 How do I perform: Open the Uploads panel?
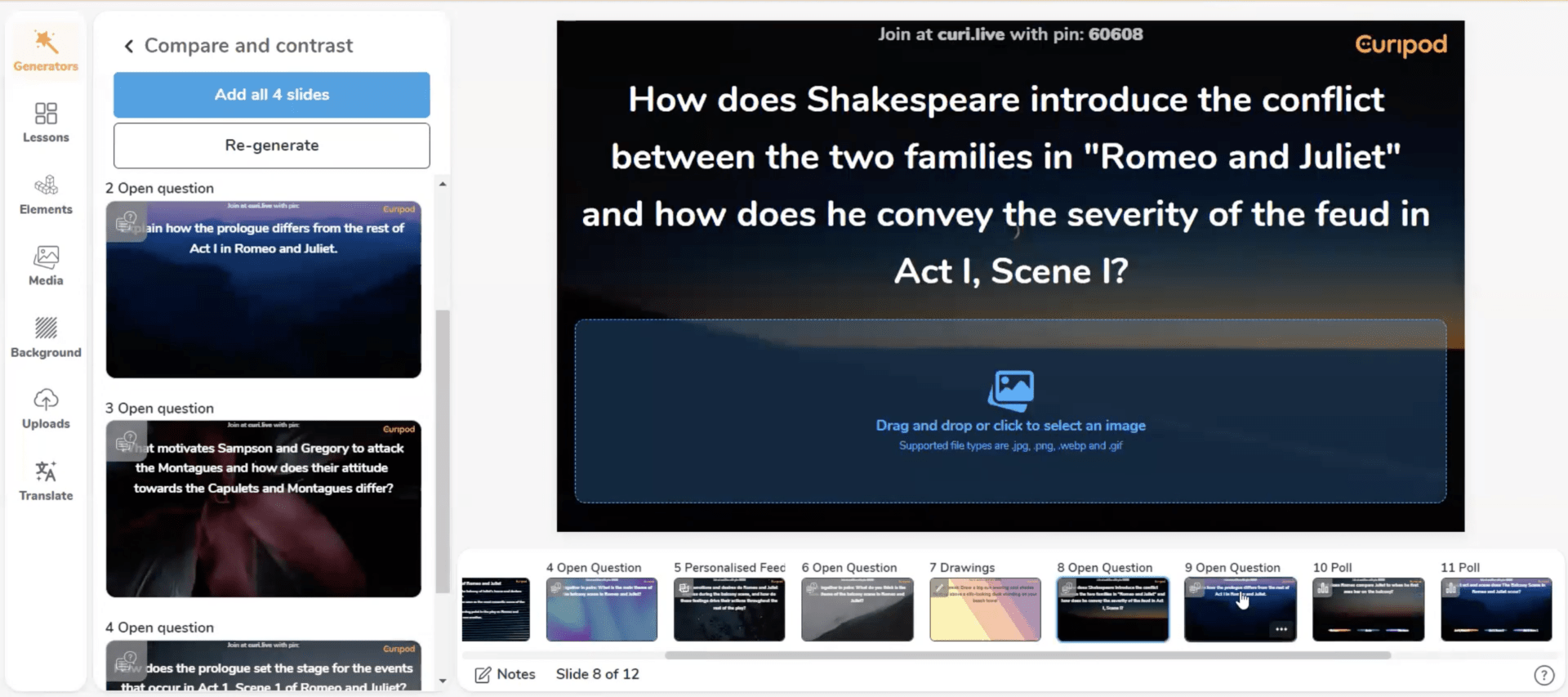46,409
